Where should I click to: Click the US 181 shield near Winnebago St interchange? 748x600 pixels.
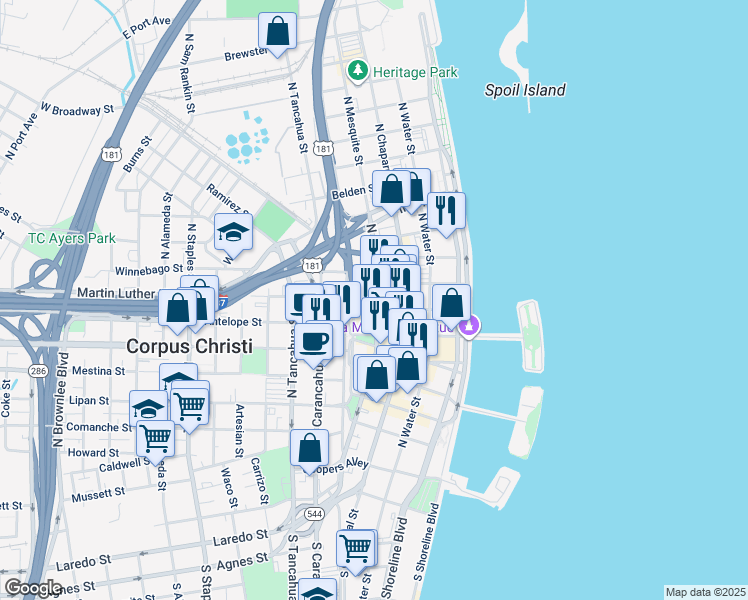[x=312, y=265]
